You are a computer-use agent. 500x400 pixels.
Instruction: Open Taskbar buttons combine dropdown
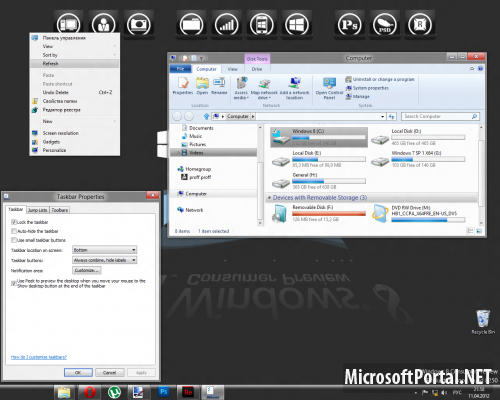coord(104,260)
